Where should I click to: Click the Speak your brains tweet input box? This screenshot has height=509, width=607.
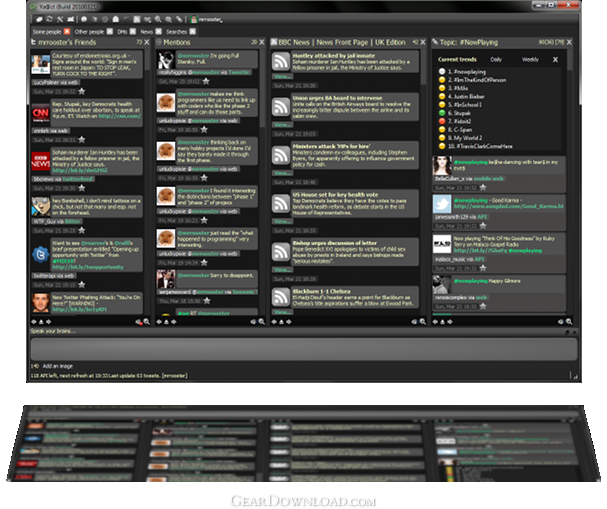point(304,349)
